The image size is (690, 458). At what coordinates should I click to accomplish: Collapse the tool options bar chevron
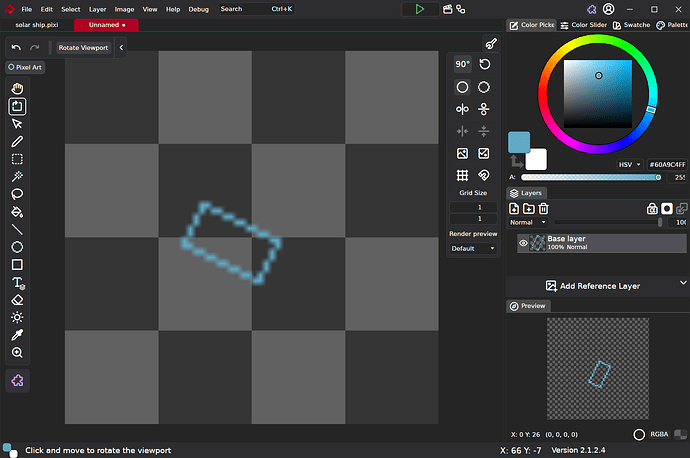(121, 48)
